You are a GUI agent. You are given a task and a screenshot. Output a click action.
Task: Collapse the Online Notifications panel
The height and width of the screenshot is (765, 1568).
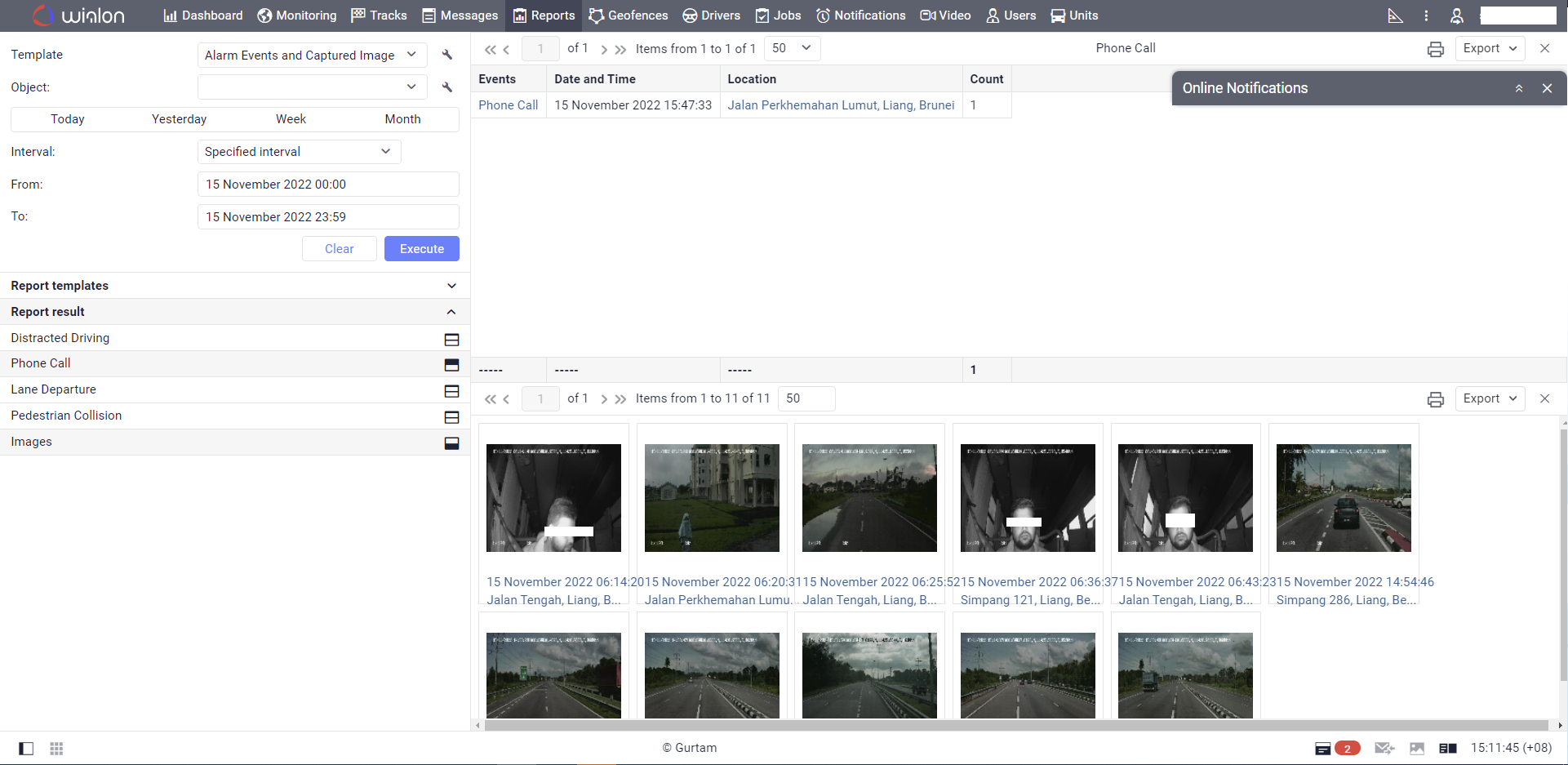click(1519, 88)
